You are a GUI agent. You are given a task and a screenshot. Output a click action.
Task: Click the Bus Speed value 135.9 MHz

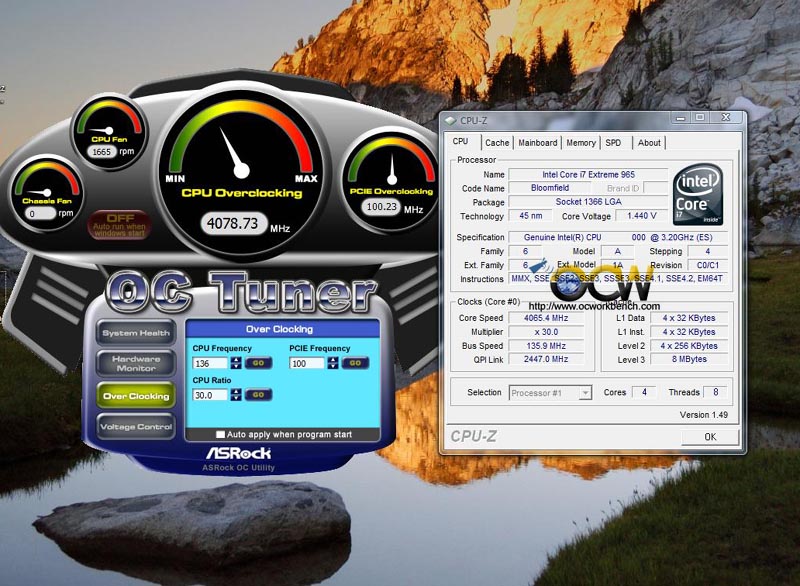(x=546, y=345)
